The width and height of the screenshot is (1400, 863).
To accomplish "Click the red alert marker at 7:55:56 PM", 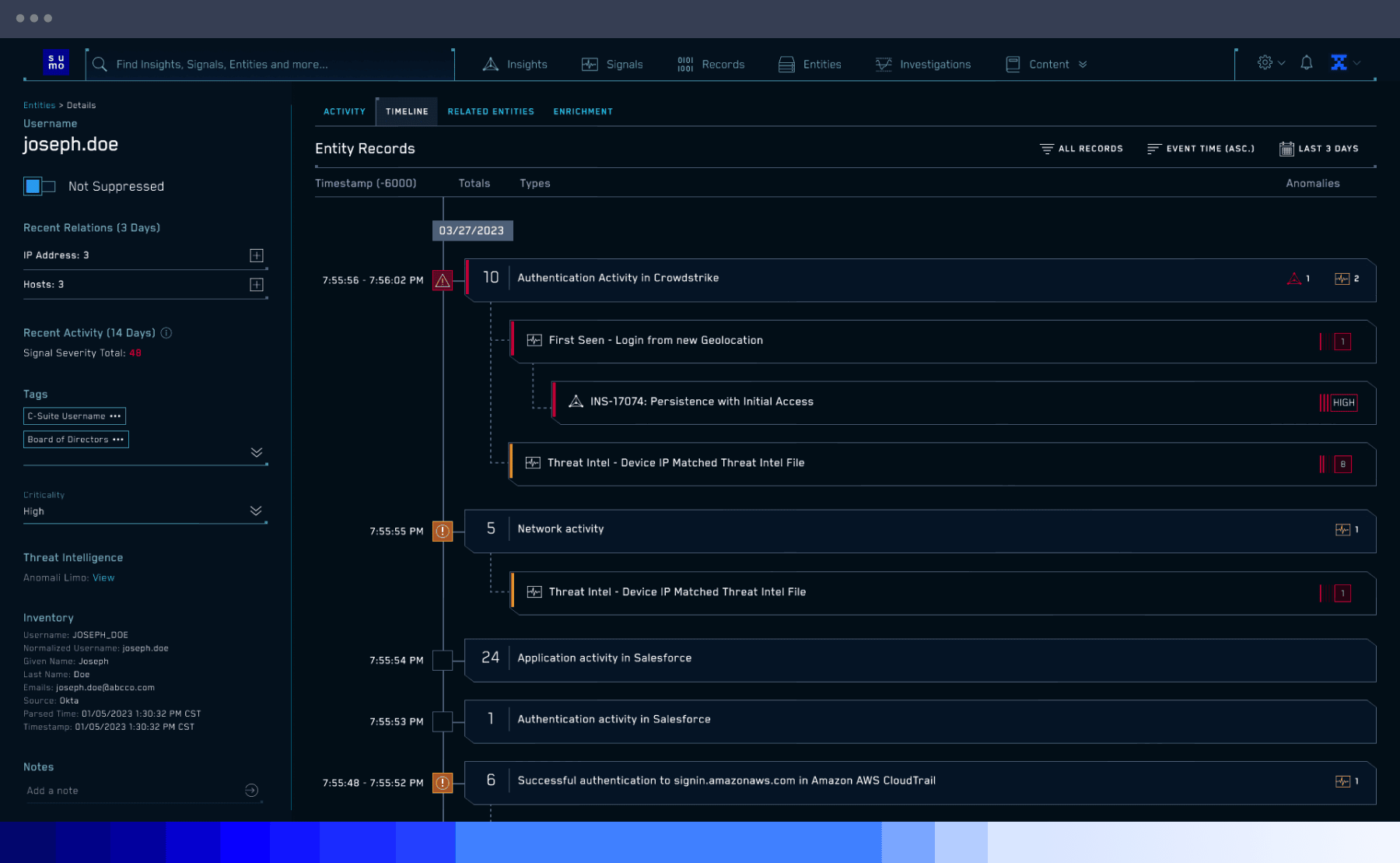I will coord(443,280).
